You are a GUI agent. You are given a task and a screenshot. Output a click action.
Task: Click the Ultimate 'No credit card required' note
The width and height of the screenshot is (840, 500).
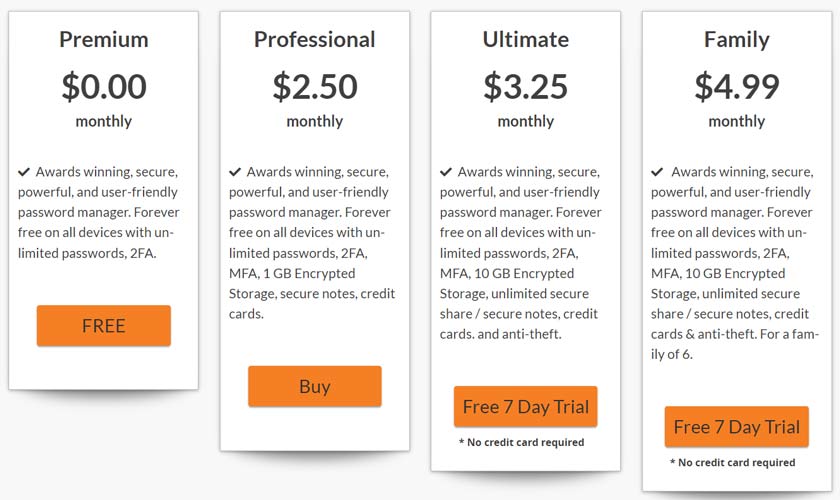pyautogui.click(x=522, y=442)
